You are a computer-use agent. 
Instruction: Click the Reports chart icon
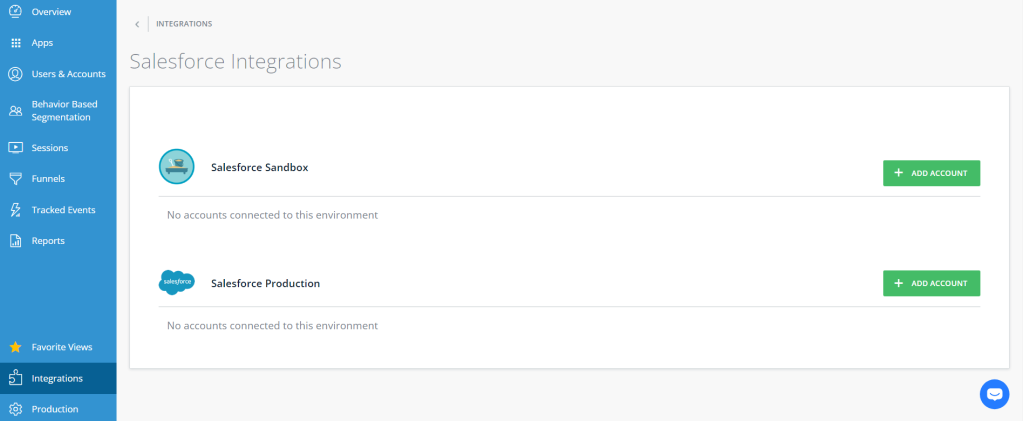tap(15, 241)
